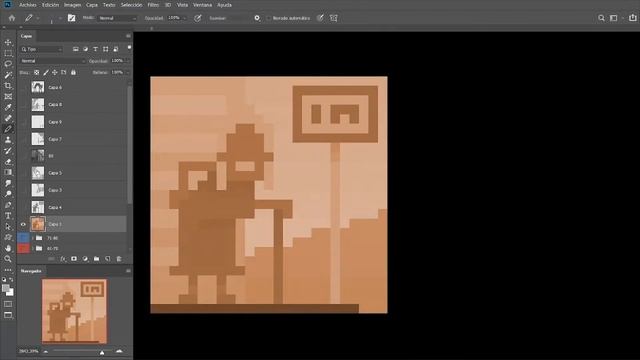Hide the Capa 1 layer eye icon
The height and width of the screenshot is (360, 640).
pyautogui.click(x=23, y=224)
